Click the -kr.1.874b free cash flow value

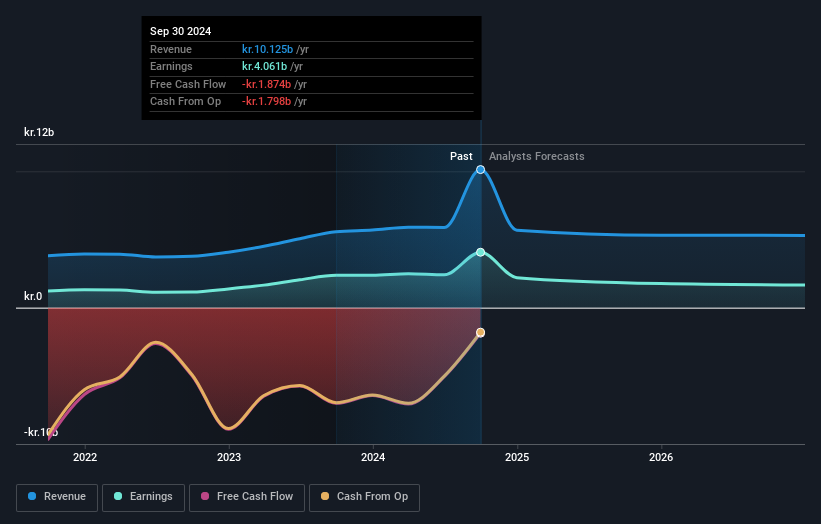pos(266,84)
